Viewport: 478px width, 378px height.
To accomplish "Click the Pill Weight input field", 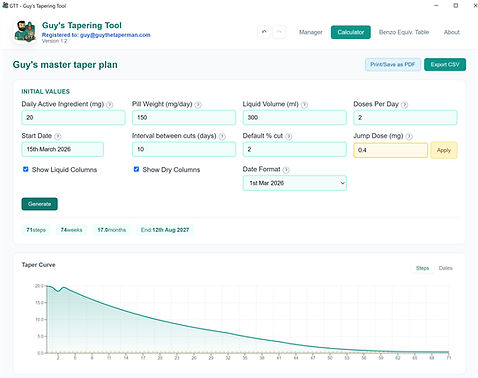I will pos(184,118).
